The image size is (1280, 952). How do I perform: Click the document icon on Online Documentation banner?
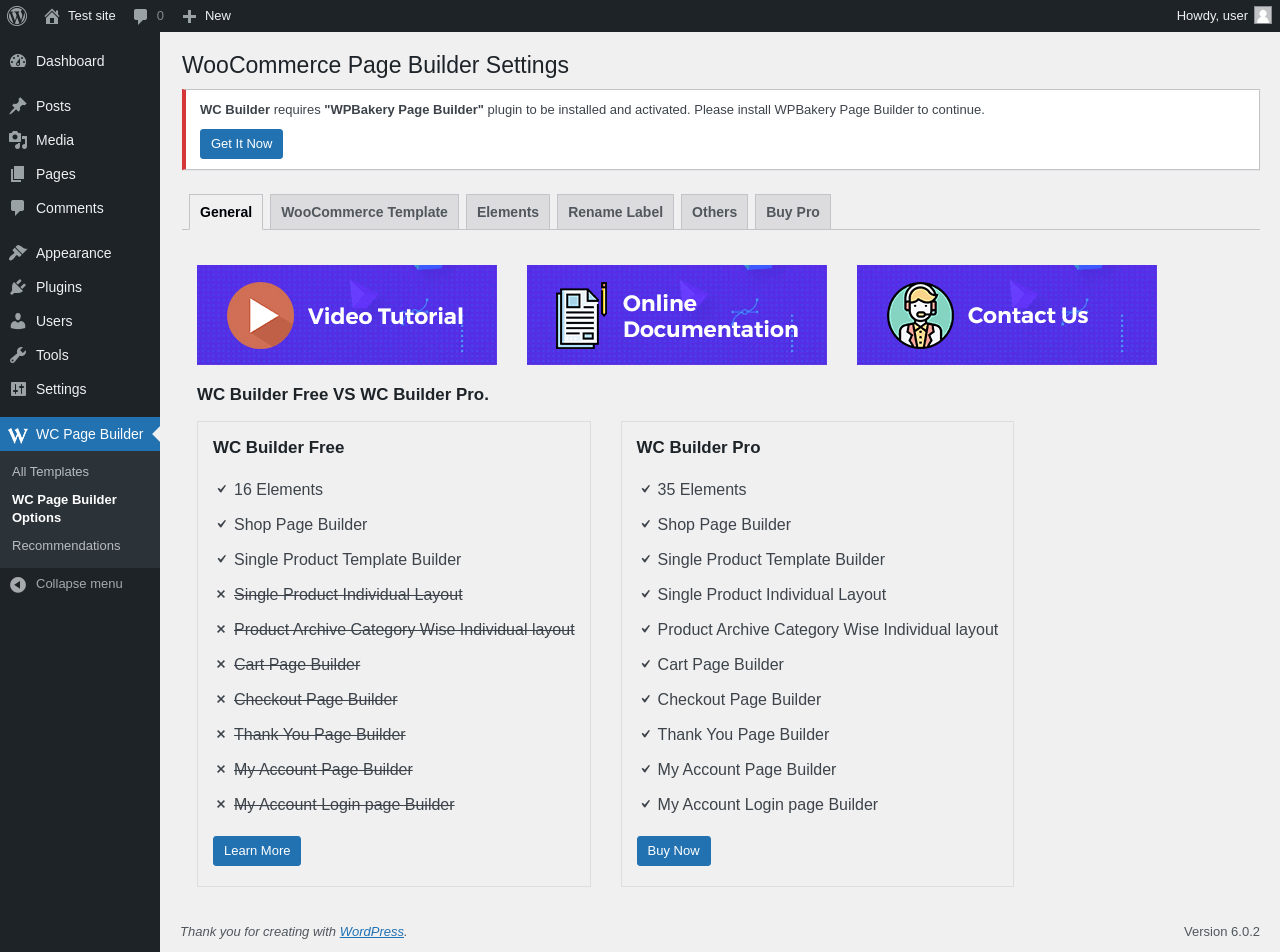pos(582,315)
